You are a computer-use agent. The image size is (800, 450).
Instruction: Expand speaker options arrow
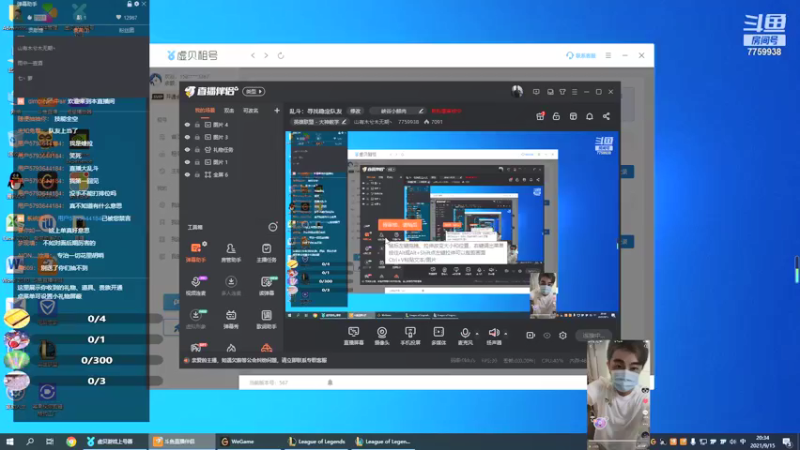click(x=506, y=334)
